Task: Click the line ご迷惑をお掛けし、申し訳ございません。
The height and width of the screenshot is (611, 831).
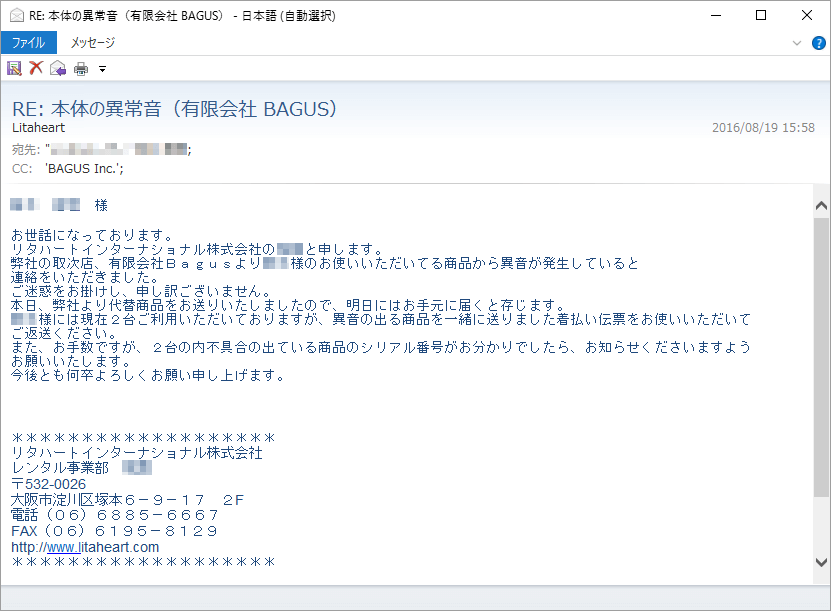Action: tap(142, 291)
